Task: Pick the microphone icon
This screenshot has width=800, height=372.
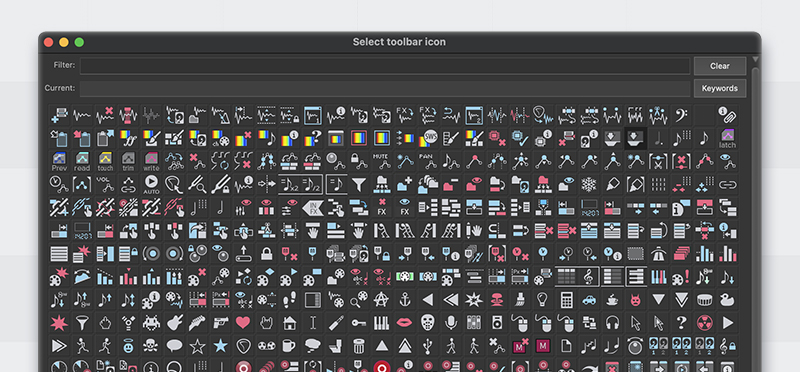Action: (x=451, y=323)
